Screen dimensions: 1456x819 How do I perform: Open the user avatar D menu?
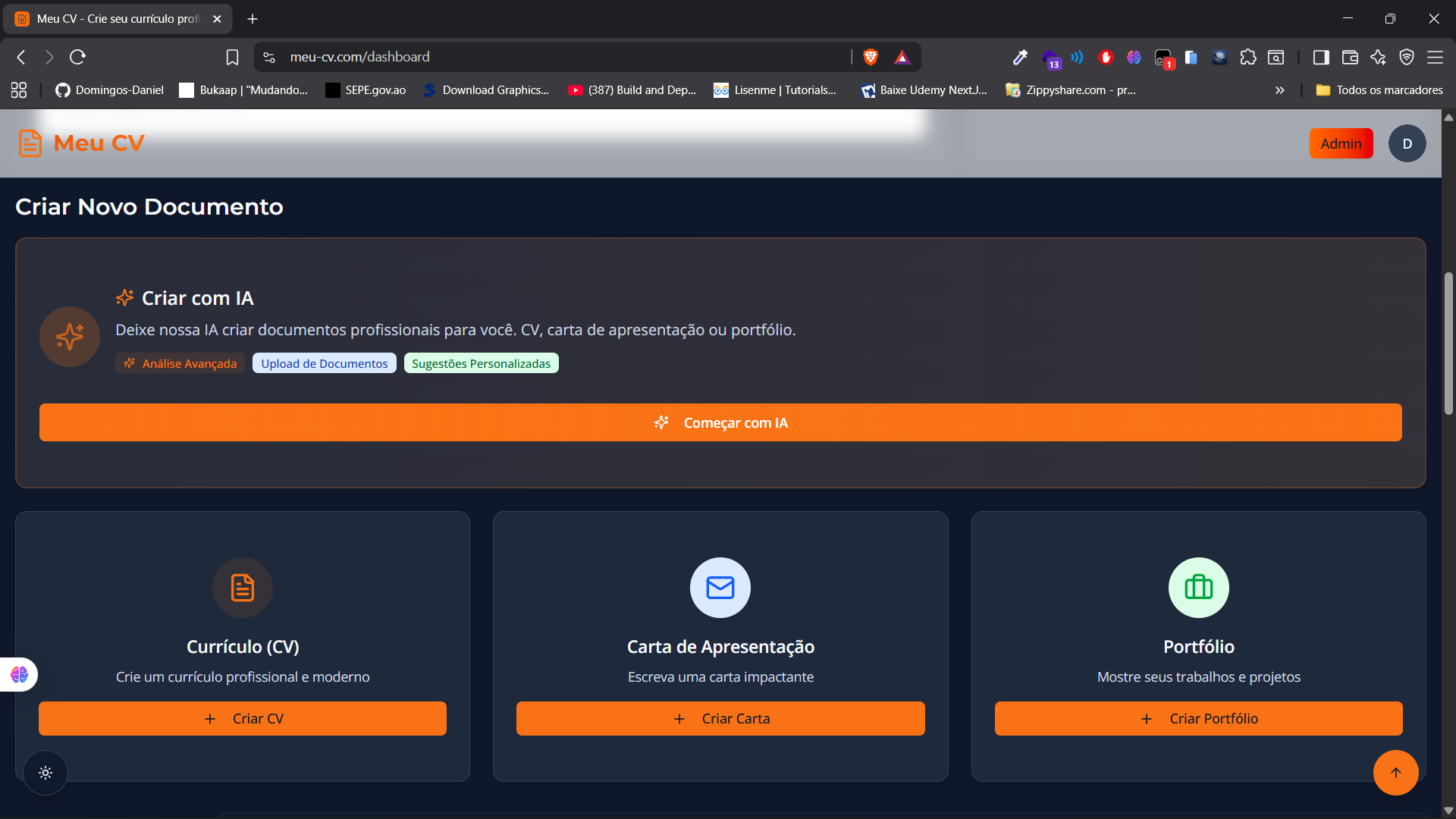[x=1407, y=143]
